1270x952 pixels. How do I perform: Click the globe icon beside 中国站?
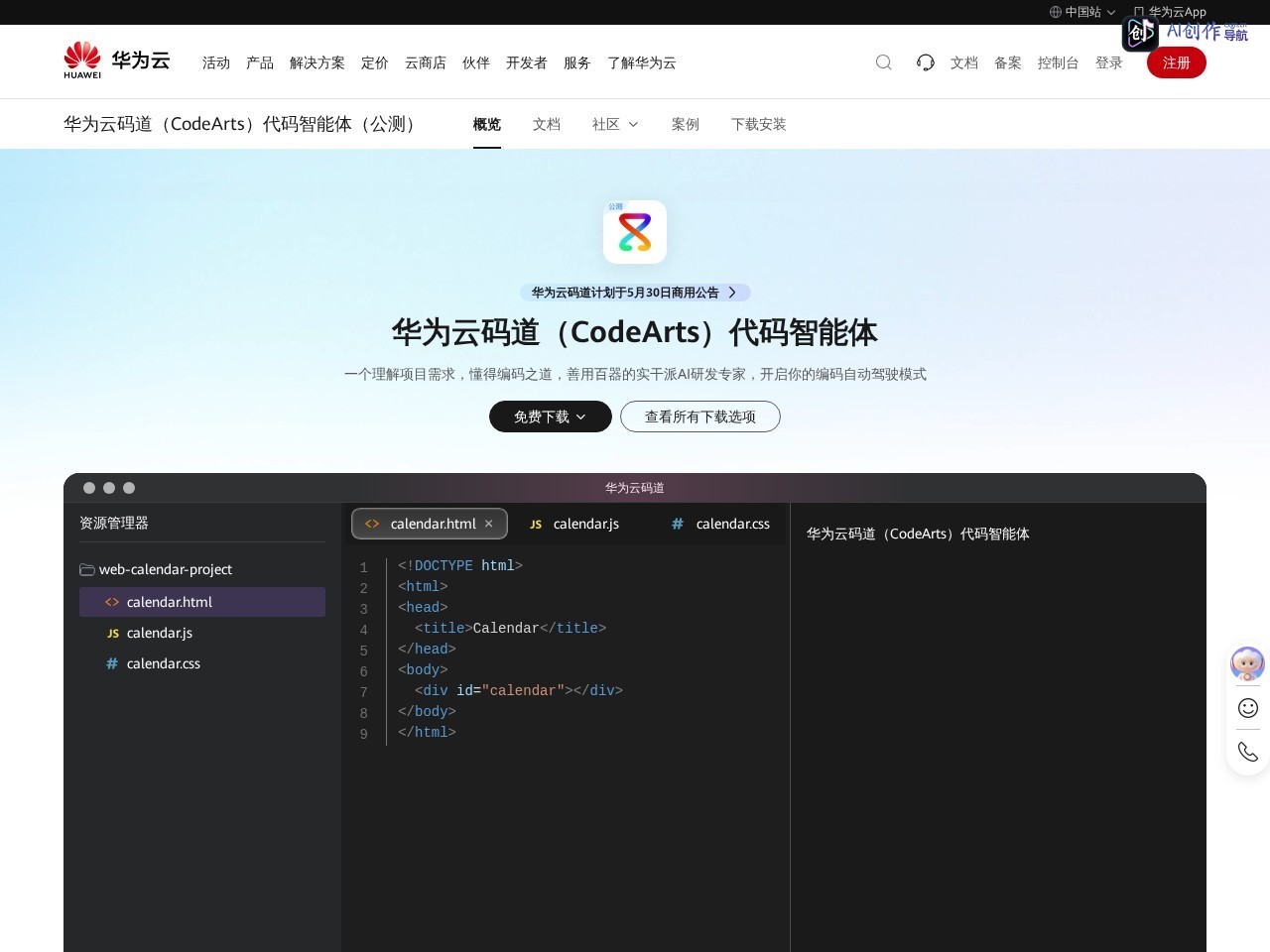tap(1056, 12)
